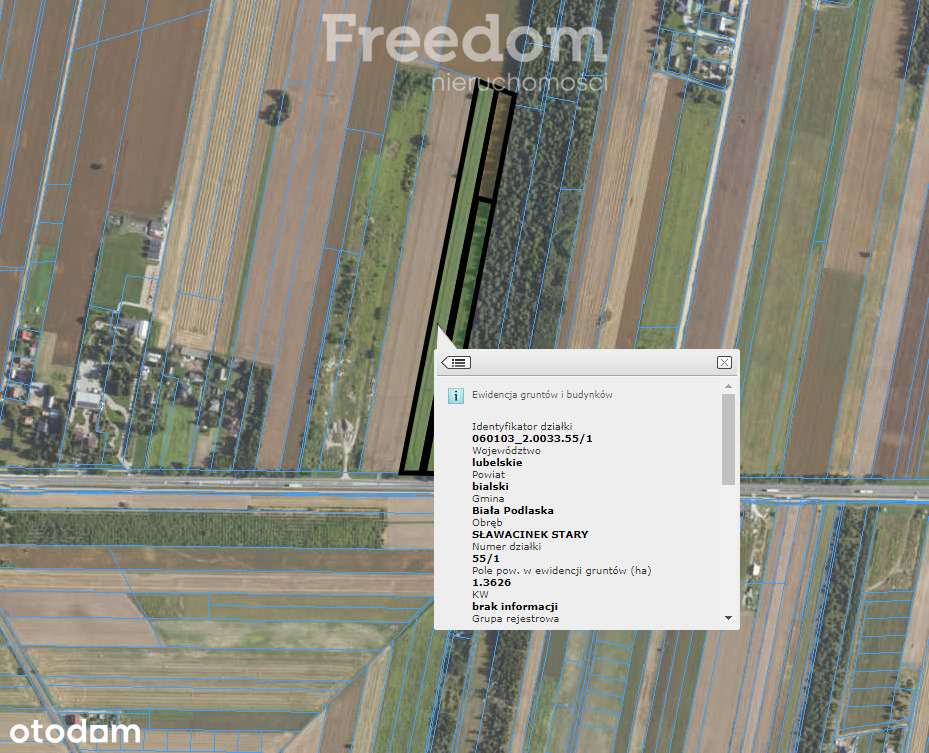
Task: Close the parcel information popup
Action: pos(724,363)
